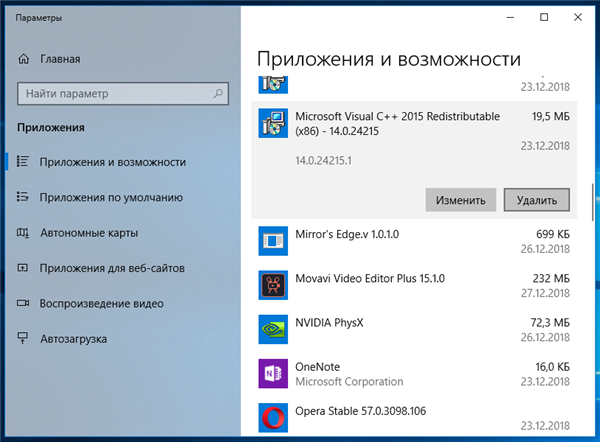Select Opera Stable 57.0.3098.106 entry

(x=414, y=418)
